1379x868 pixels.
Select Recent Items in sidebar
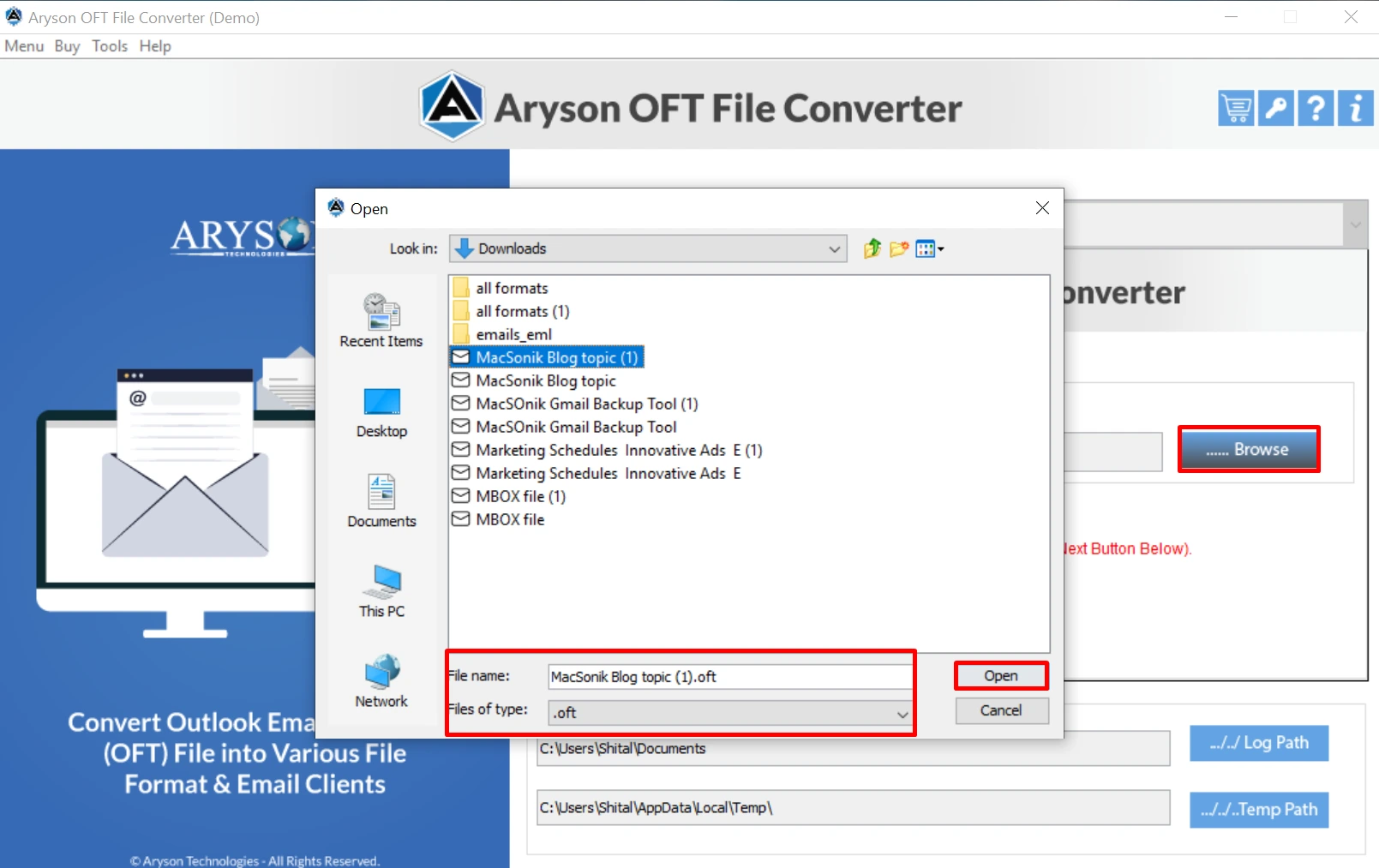click(x=381, y=320)
